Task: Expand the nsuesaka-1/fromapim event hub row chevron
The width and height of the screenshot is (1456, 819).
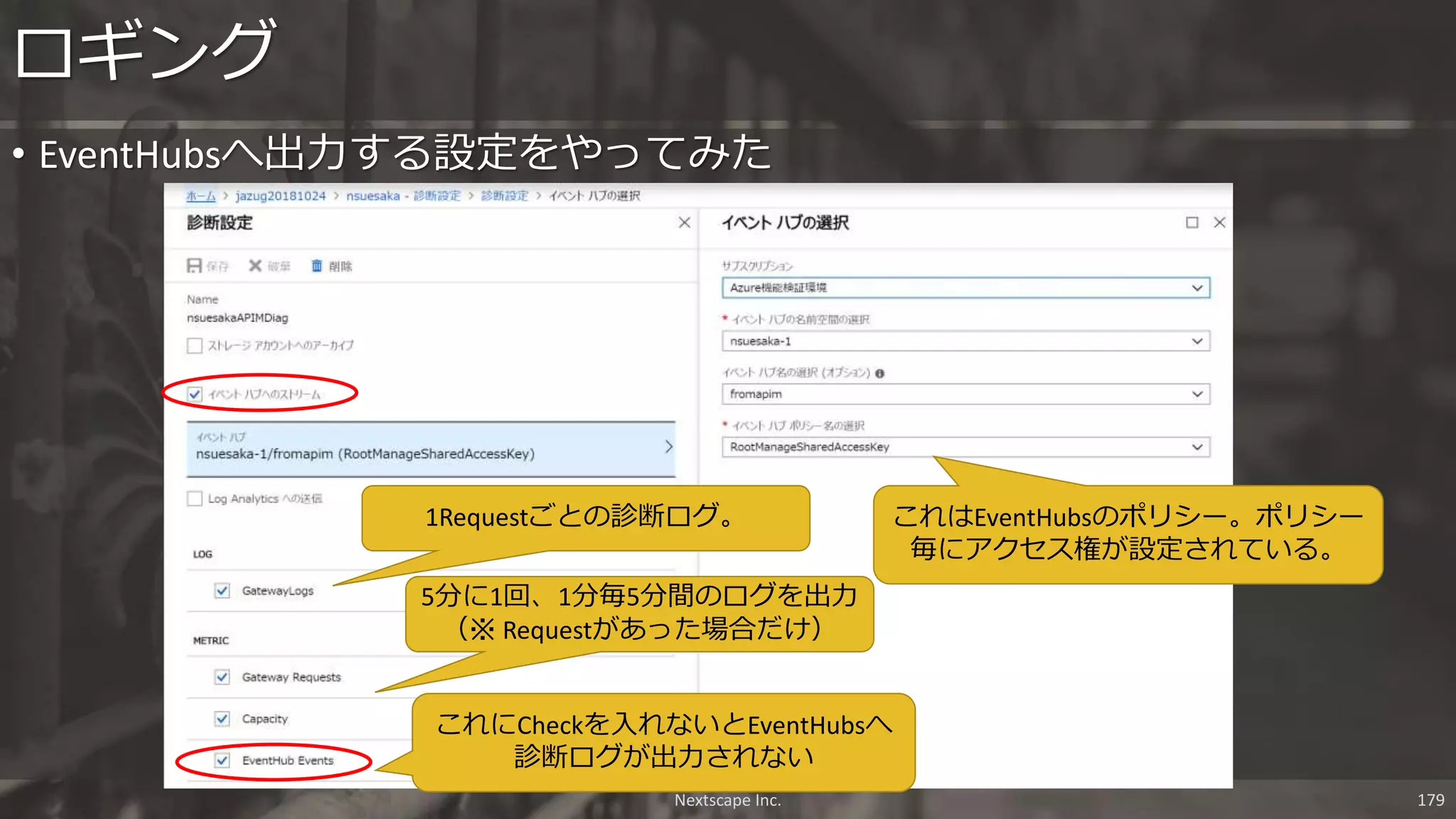Action: pos(668,446)
